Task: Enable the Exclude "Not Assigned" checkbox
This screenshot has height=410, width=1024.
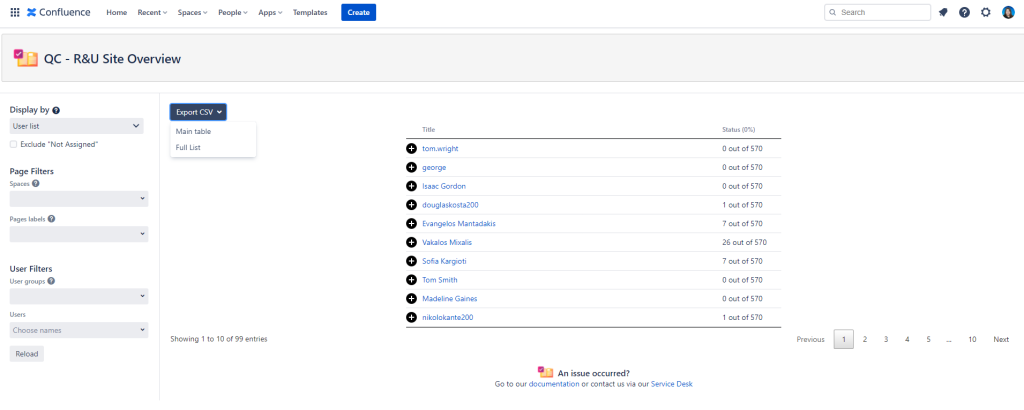Action: (13, 144)
